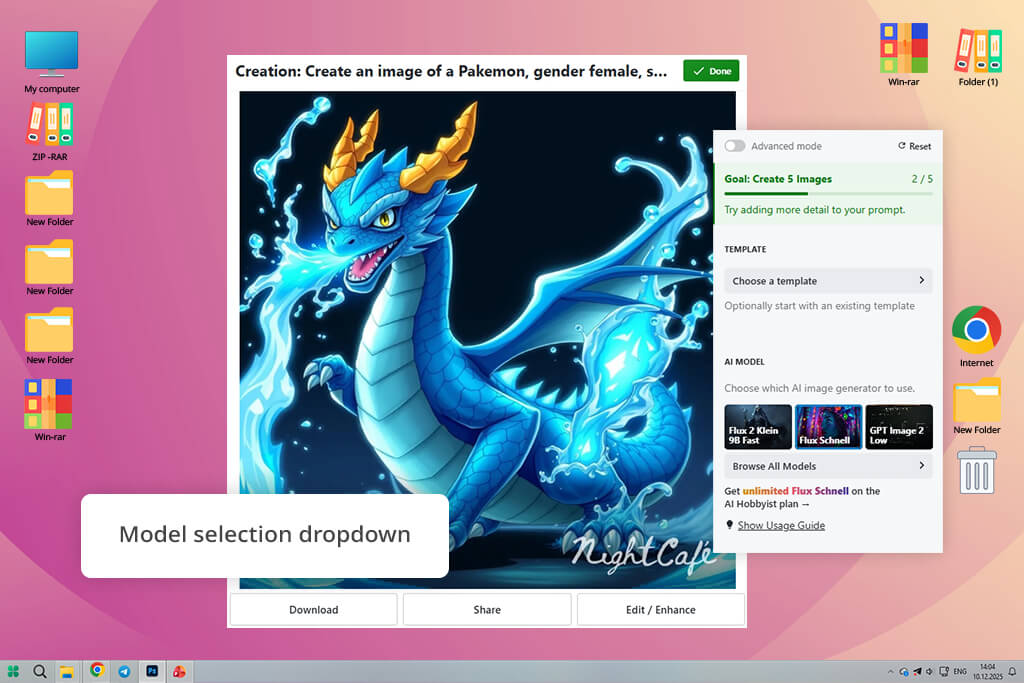
Task: Click the Creation title text above the image
Action: coord(451,71)
